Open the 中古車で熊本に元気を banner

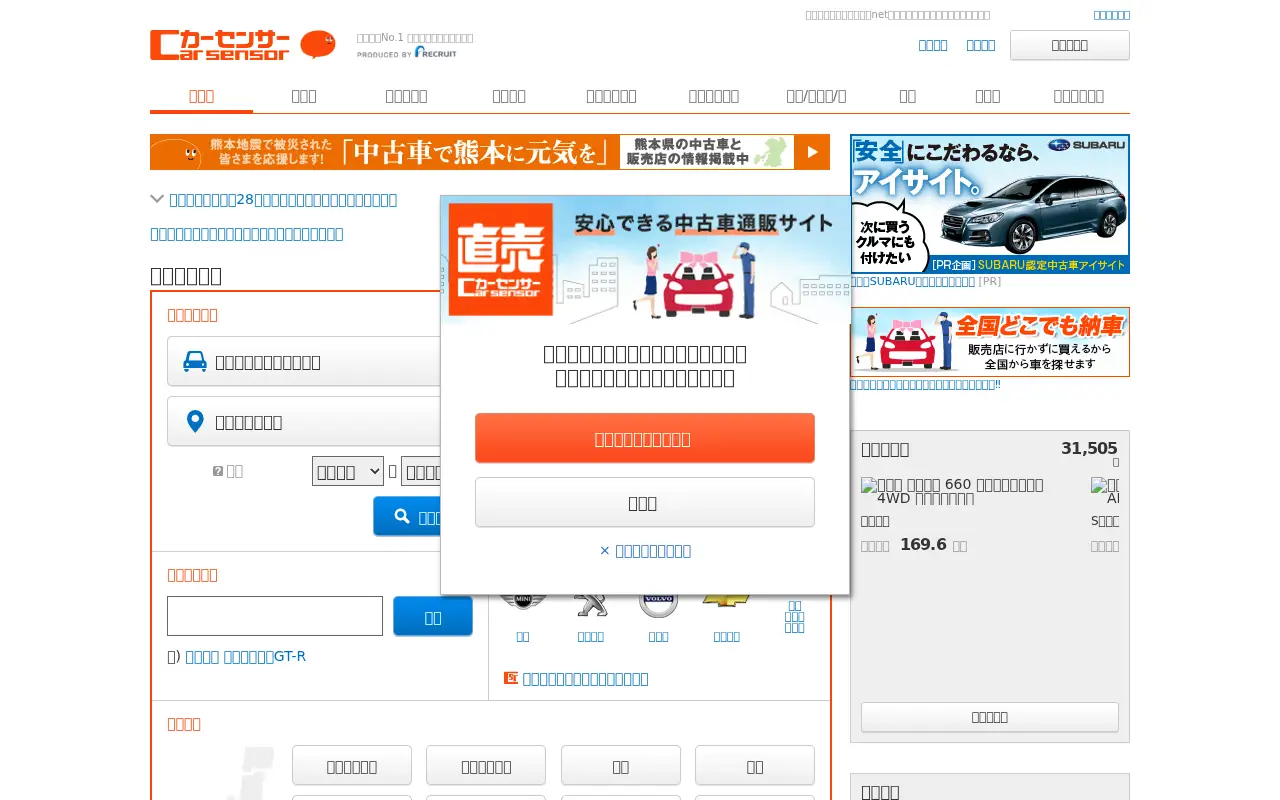tap(490, 152)
